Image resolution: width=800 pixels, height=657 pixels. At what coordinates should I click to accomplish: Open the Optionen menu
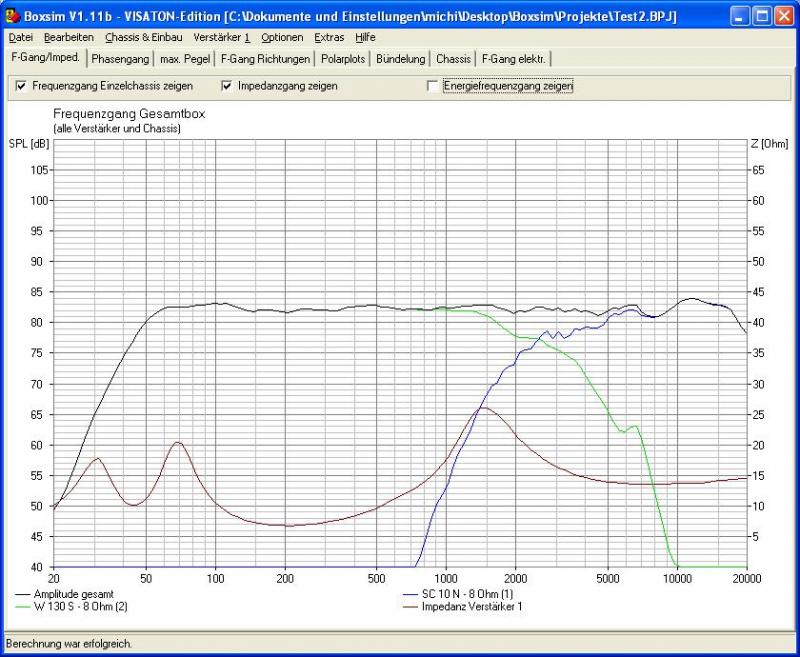tap(282, 37)
